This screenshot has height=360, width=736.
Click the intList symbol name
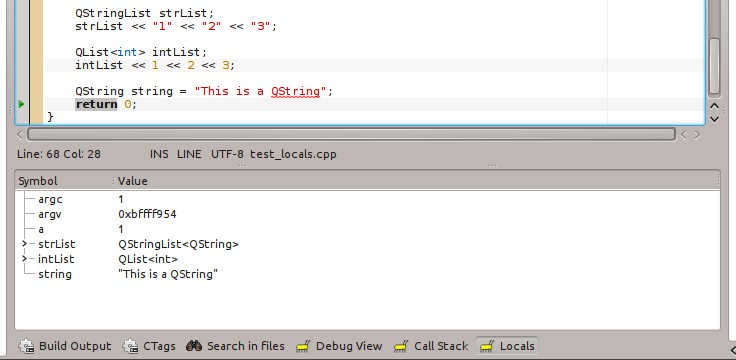click(56, 259)
